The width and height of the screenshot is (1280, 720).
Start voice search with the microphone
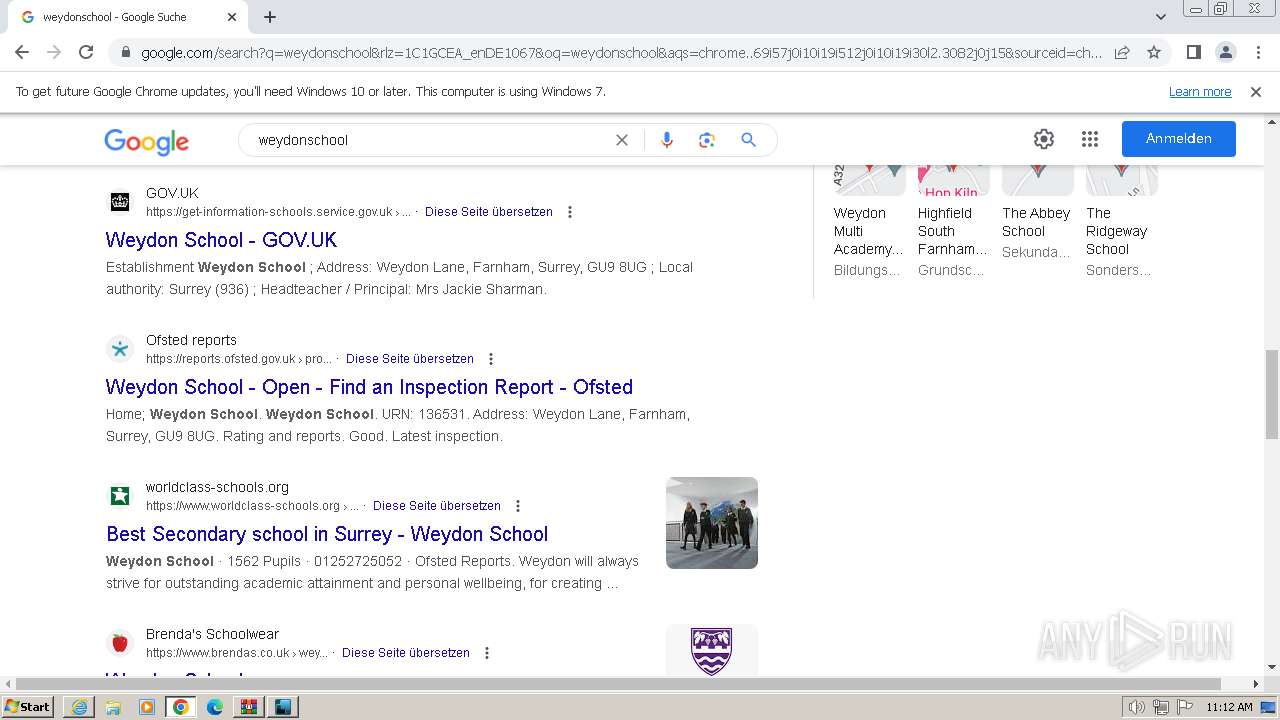667,140
